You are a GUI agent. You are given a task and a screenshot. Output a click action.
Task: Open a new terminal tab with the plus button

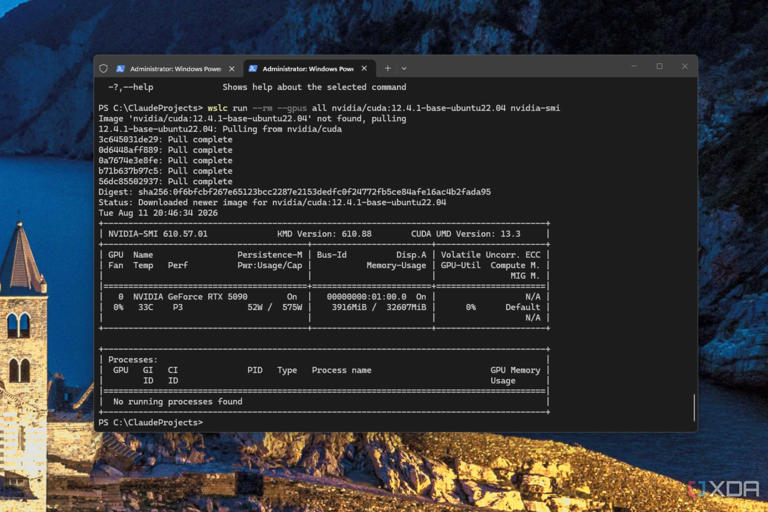[x=387, y=69]
